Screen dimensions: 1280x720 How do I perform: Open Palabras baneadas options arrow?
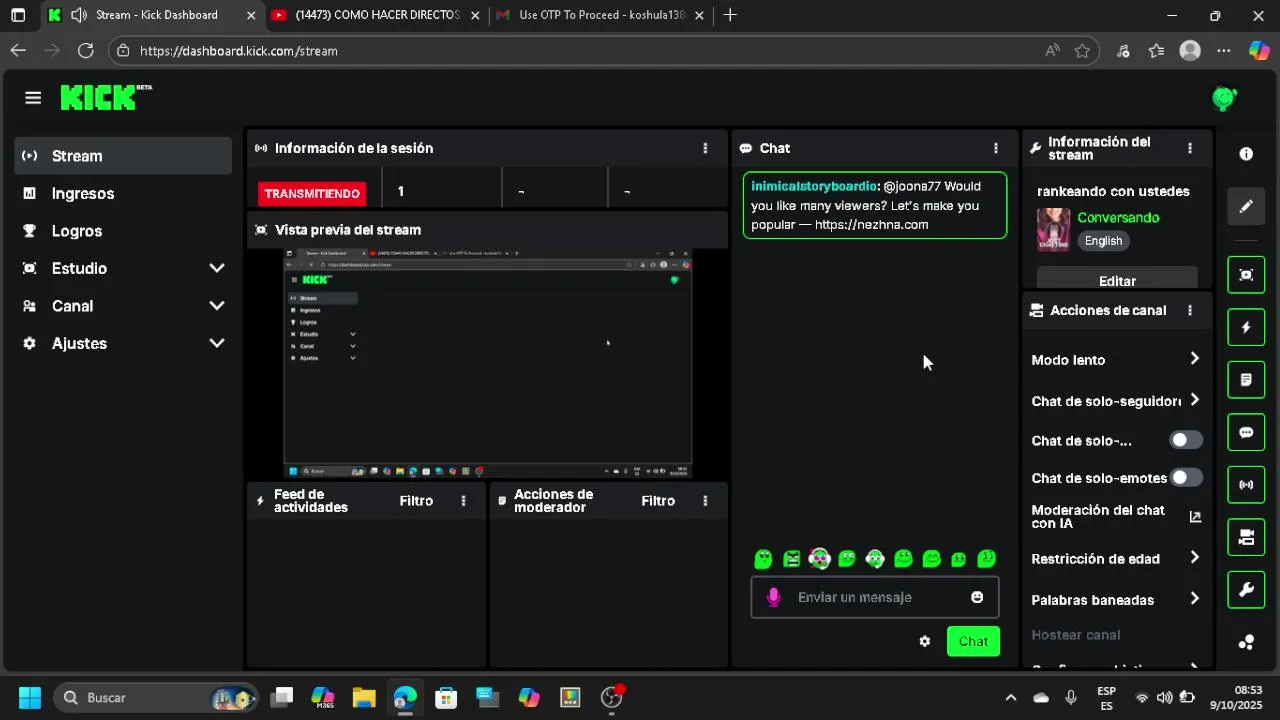tap(1194, 599)
